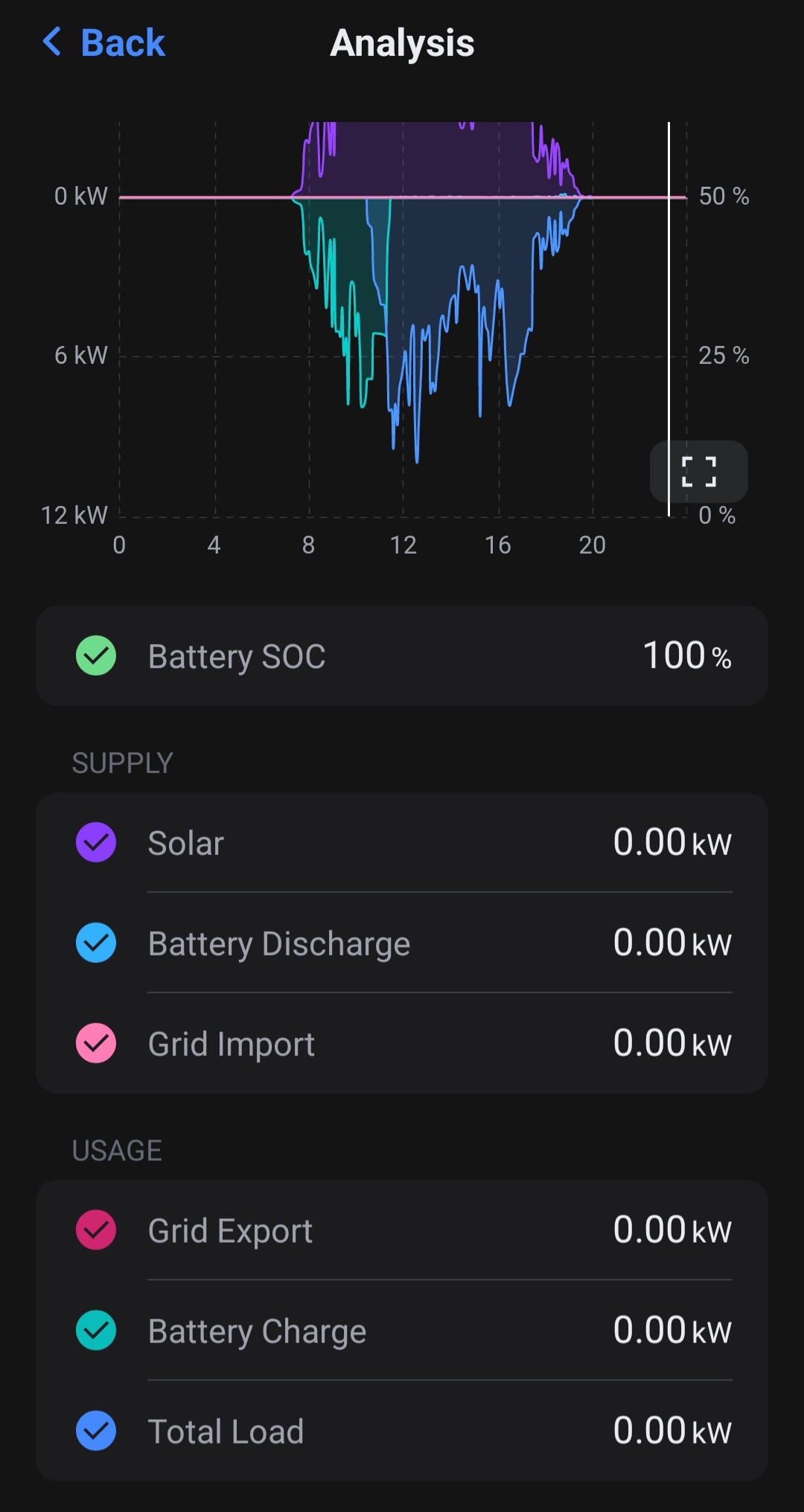Toggle Battery Discharge series checkmark
This screenshot has height=1512, width=804.
96,943
